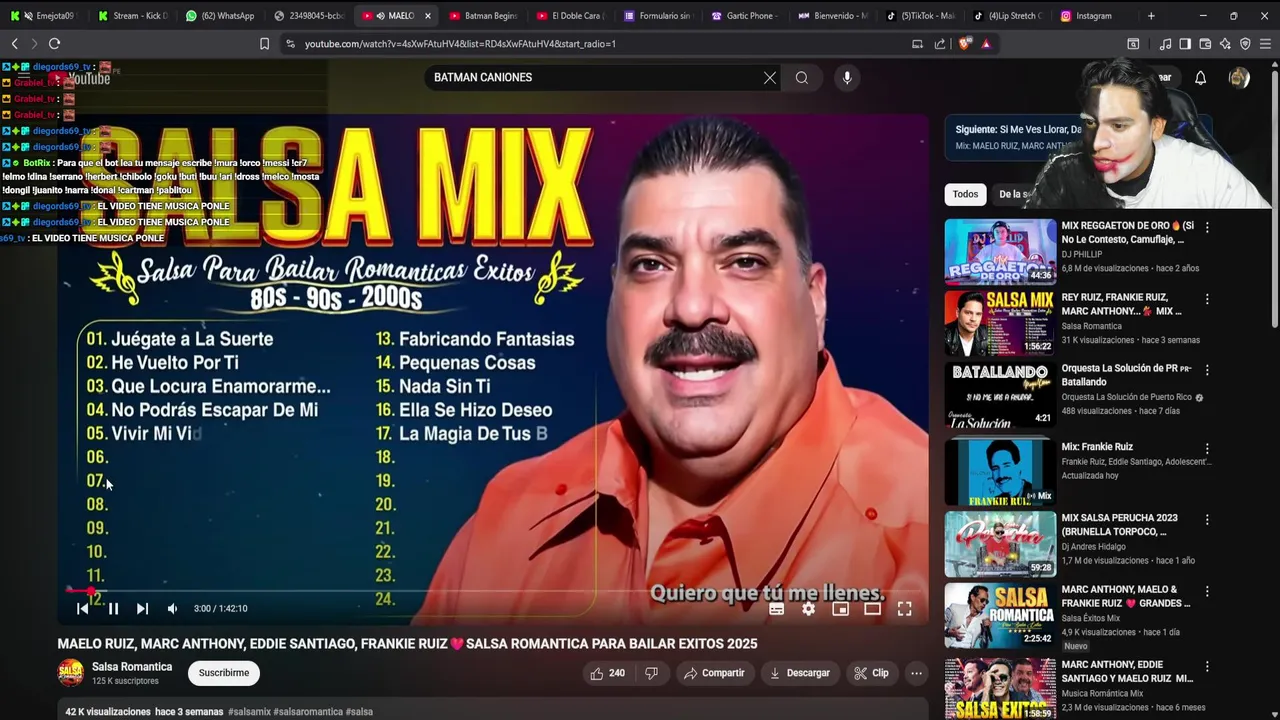
Task: Click the video progress bar scrubber
Action: tap(91, 591)
